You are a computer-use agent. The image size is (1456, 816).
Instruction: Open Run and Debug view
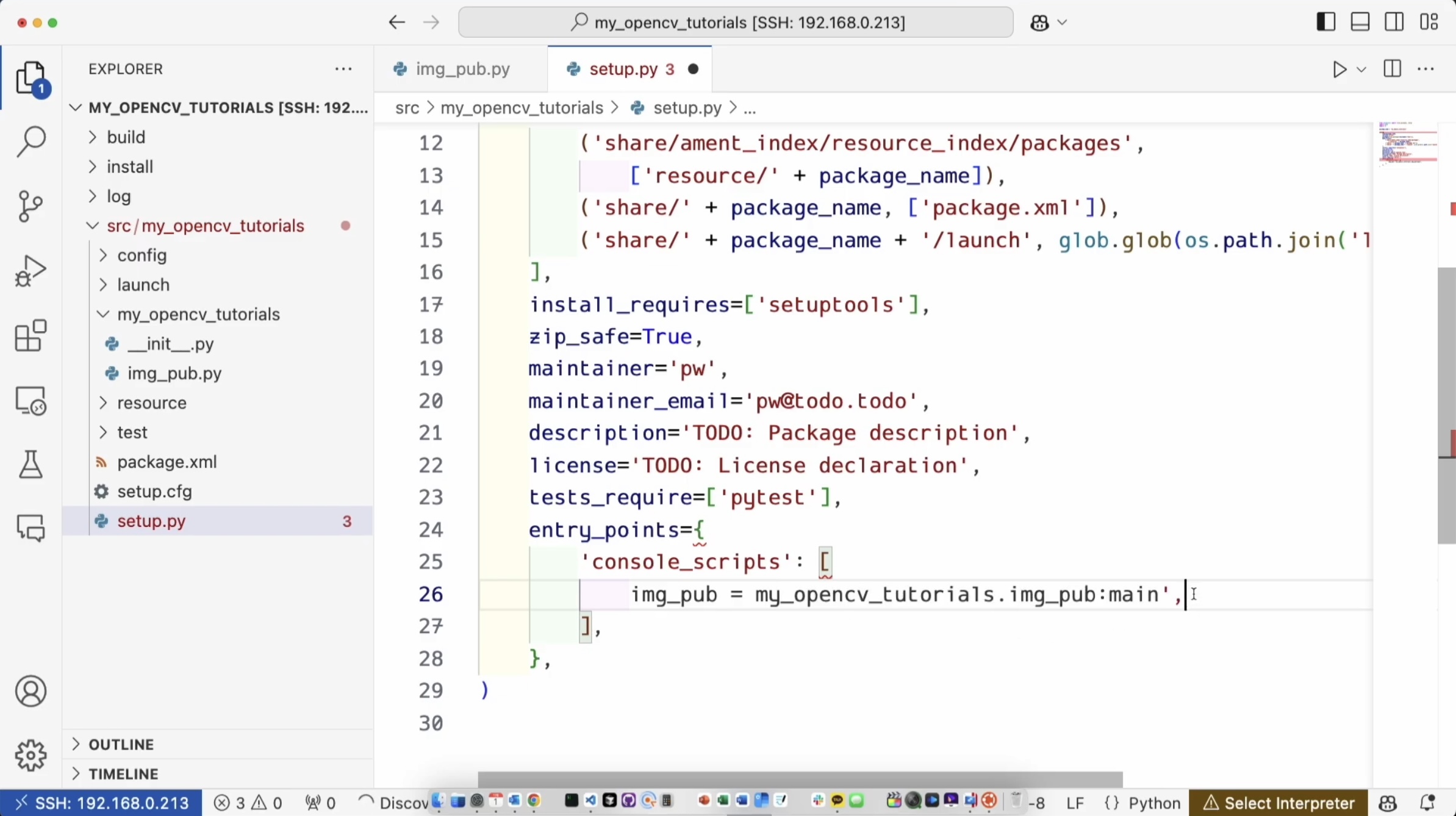[x=30, y=271]
